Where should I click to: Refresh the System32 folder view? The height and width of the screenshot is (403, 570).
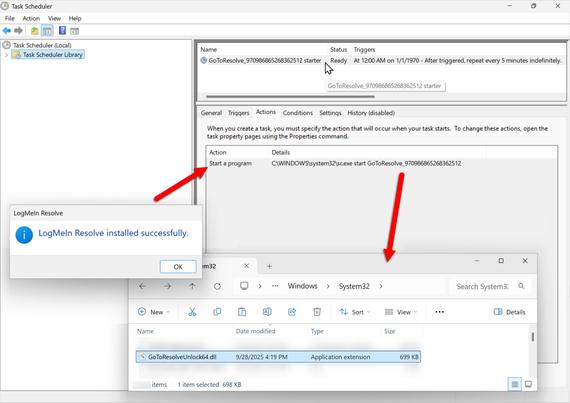(x=217, y=286)
